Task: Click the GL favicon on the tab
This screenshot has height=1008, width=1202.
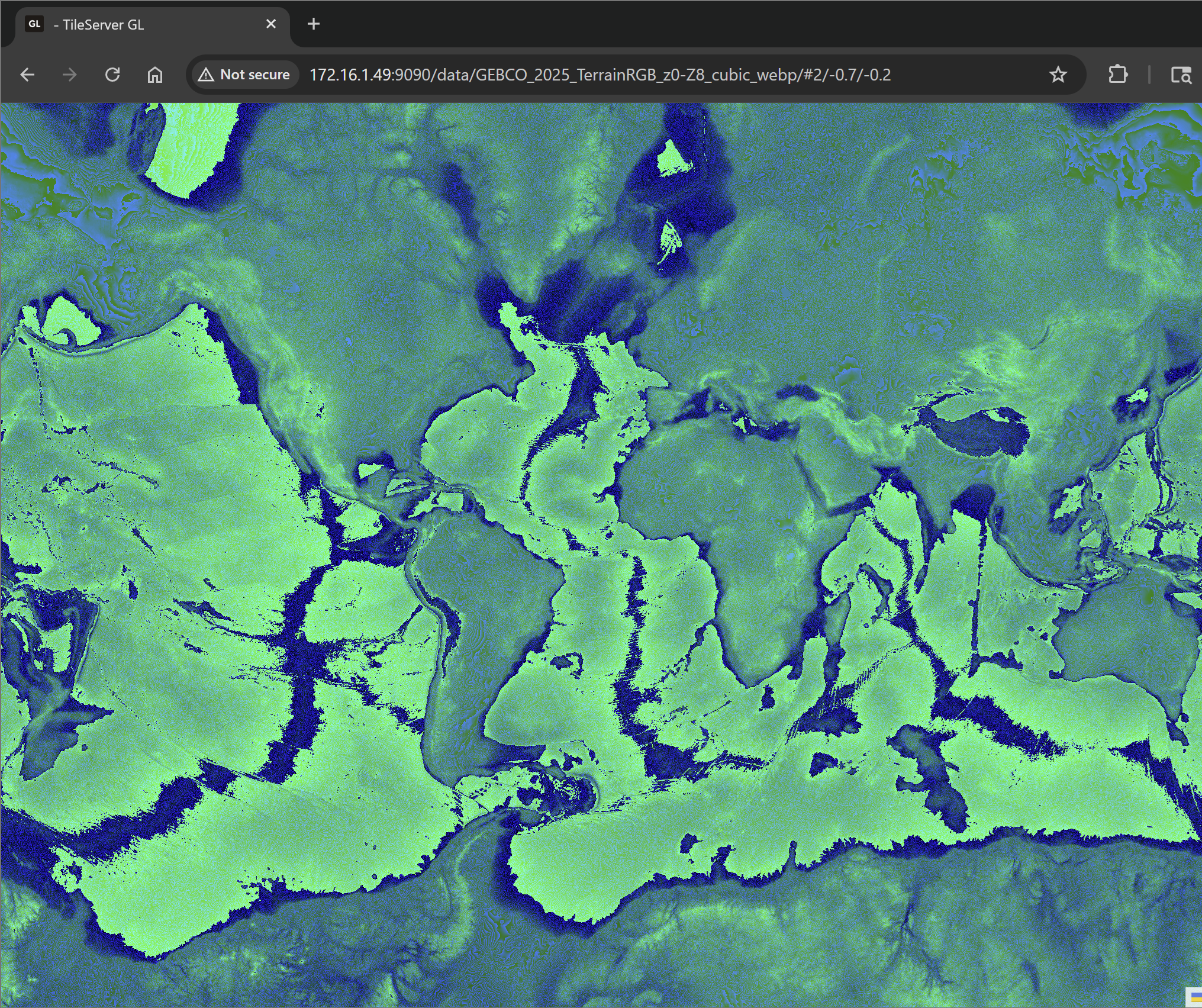Action: point(34,24)
